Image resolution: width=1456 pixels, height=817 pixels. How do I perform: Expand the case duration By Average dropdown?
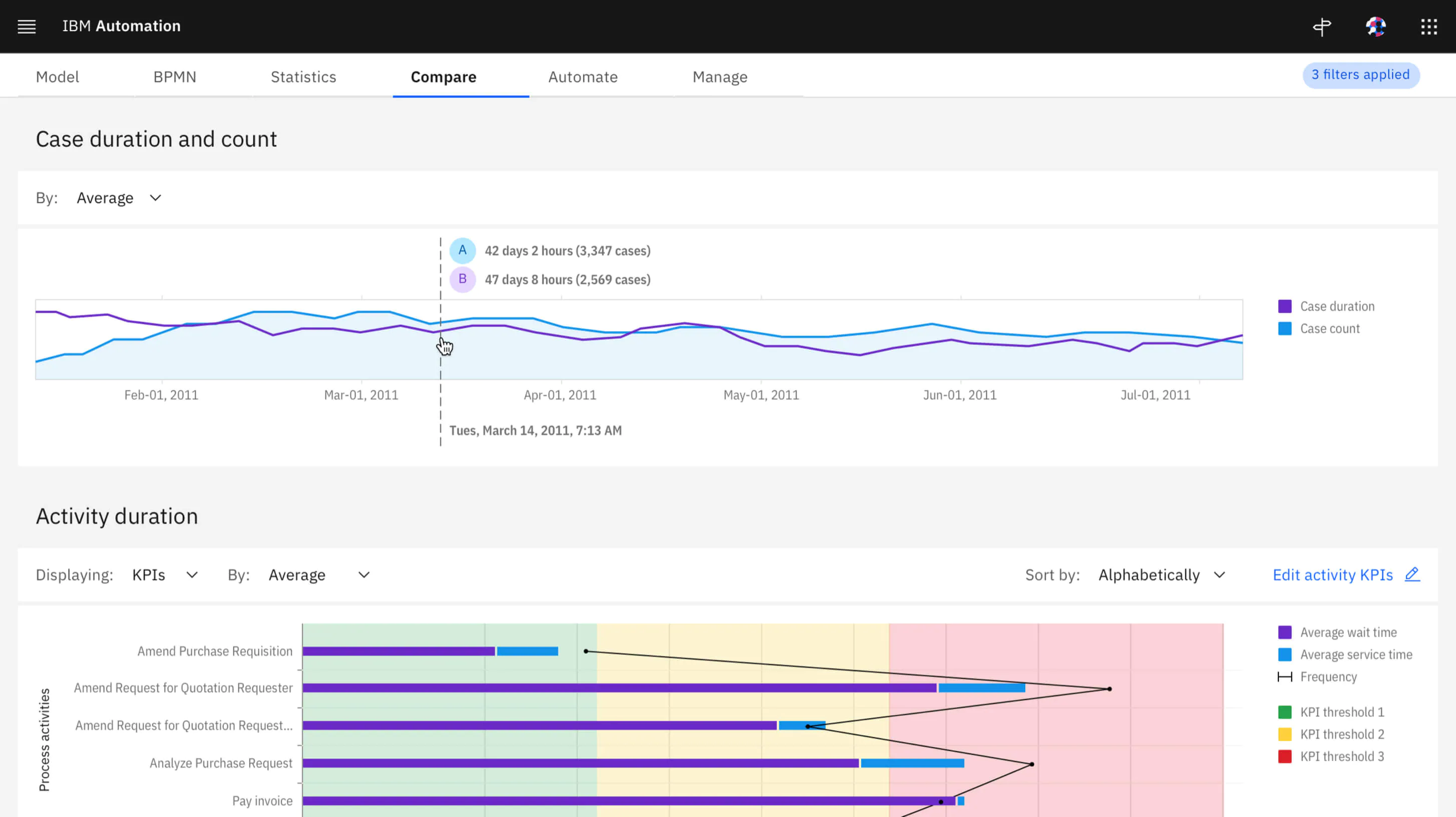[x=119, y=198]
